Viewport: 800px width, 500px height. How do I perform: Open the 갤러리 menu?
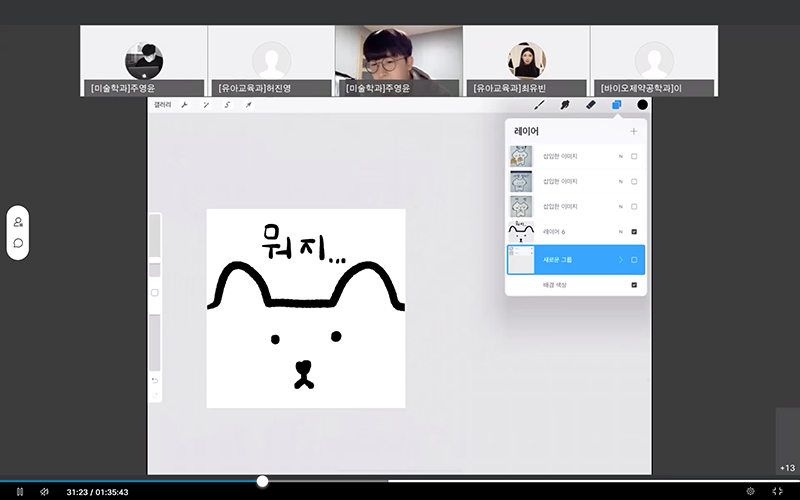(x=162, y=104)
